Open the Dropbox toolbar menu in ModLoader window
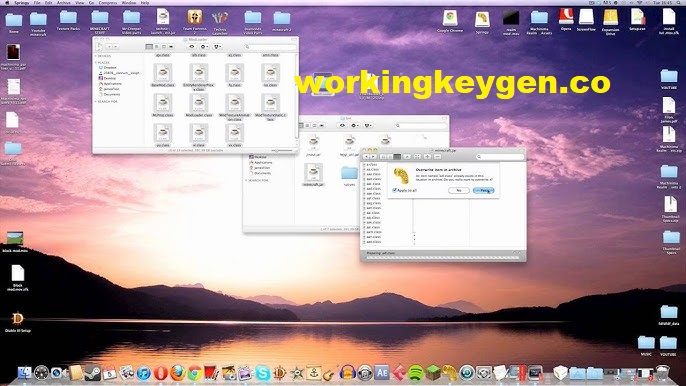The height and width of the screenshot is (386, 686). click(x=217, y=46)
